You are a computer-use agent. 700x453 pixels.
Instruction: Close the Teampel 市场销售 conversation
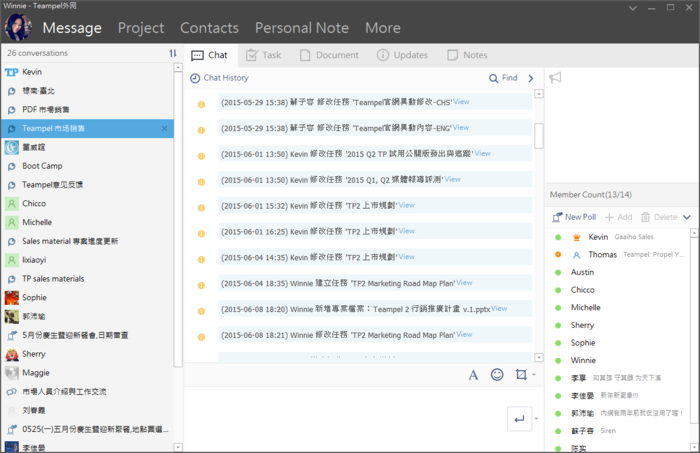pyautogui.click(x=164, y=129)
